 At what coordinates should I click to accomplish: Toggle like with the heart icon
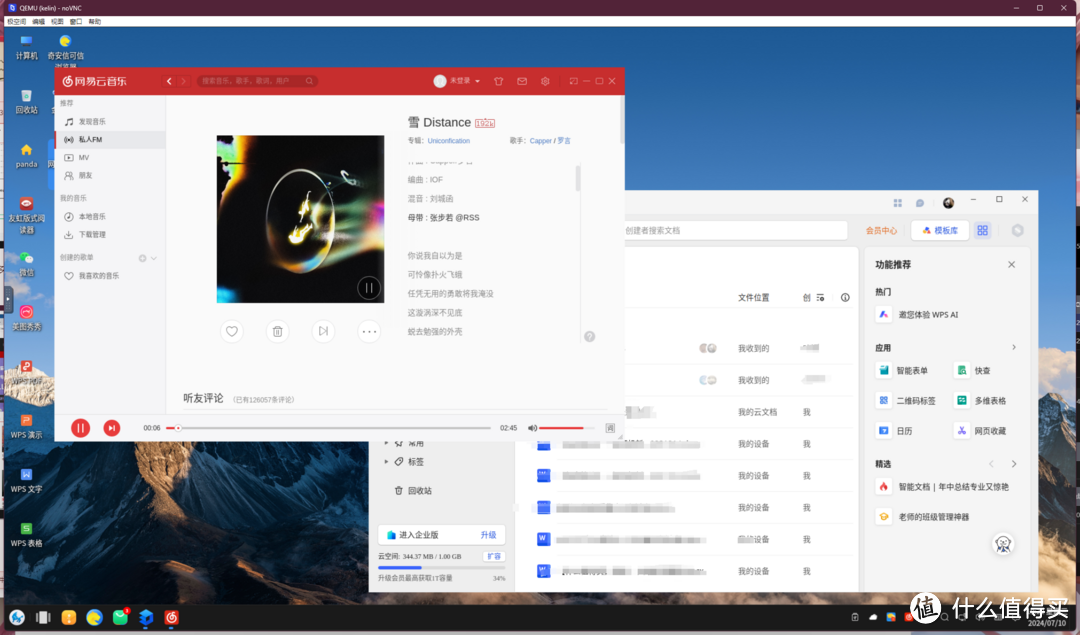pos(231,331)
